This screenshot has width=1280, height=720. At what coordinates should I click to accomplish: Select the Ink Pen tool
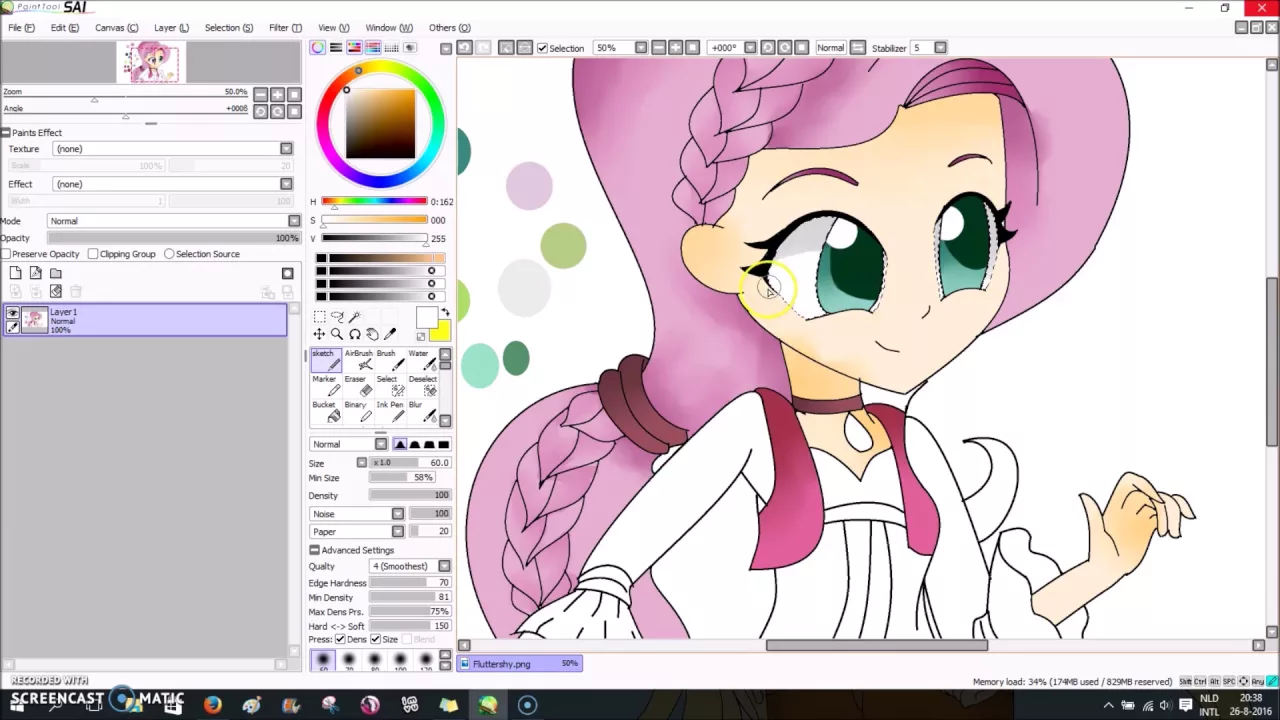point(390,411)
